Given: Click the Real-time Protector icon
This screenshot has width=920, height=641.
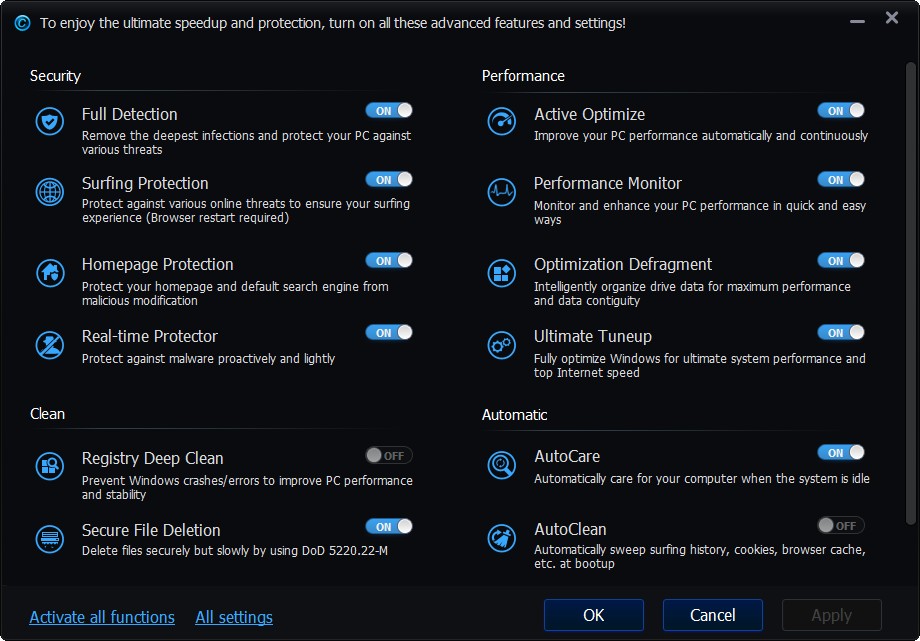Looking at the screenshot, I should pos(50,345).
